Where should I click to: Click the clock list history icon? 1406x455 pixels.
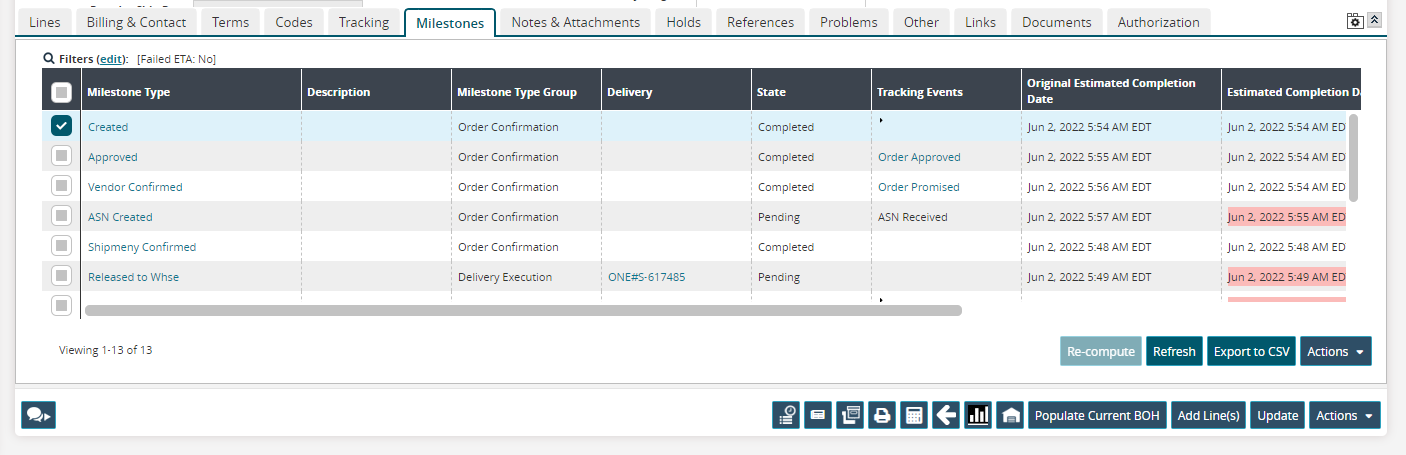[786, 416]
